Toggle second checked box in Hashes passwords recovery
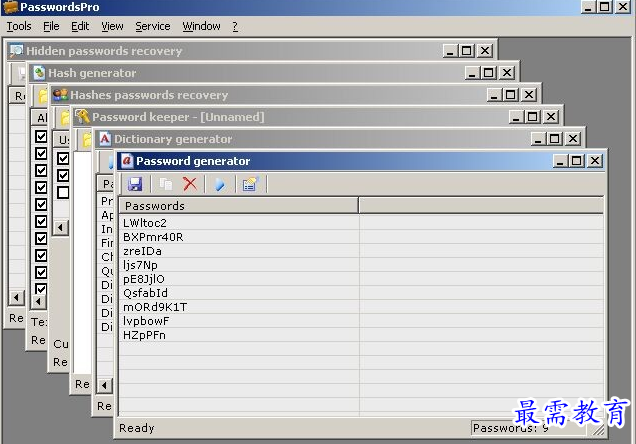This screenshot has width=636, height=444. tap(63, 175)
